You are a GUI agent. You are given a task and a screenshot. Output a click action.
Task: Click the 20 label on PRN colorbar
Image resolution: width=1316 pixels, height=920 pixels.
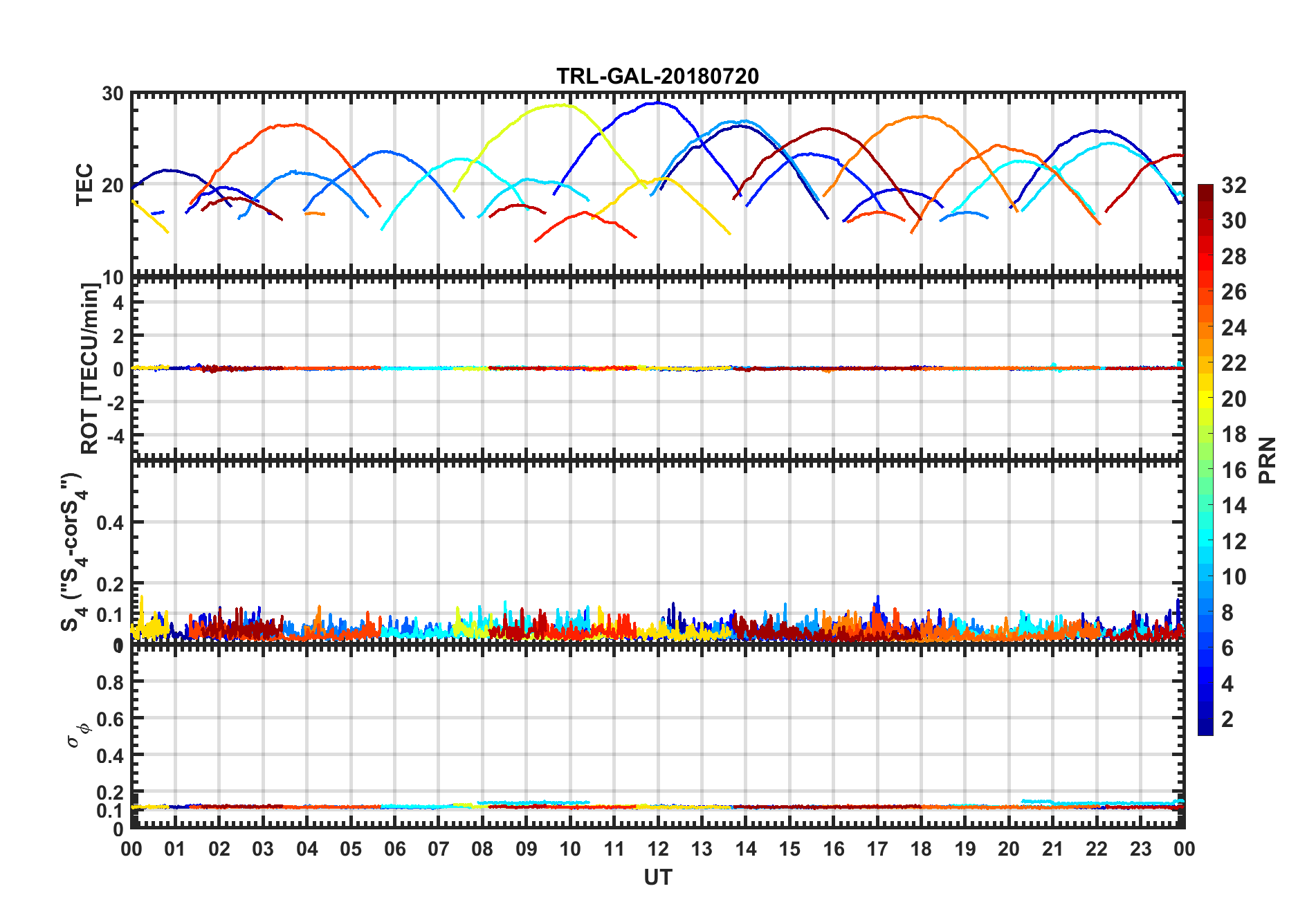1234,398
